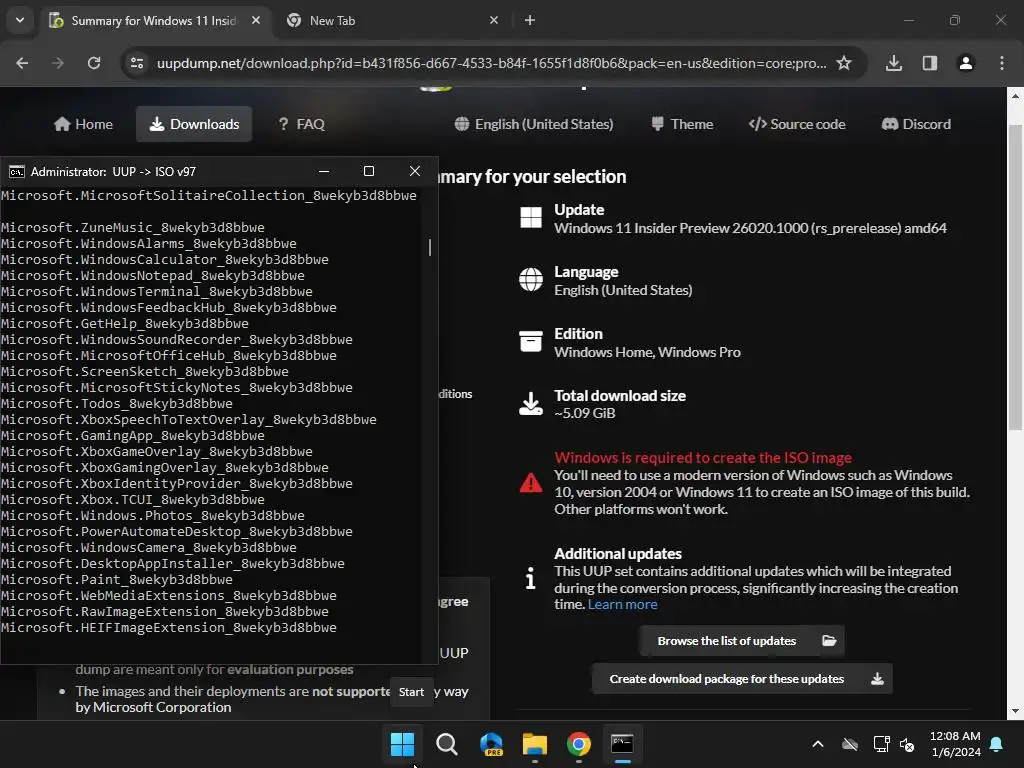Open the Chrome tab search dropdown arrow

pos(20,20)
